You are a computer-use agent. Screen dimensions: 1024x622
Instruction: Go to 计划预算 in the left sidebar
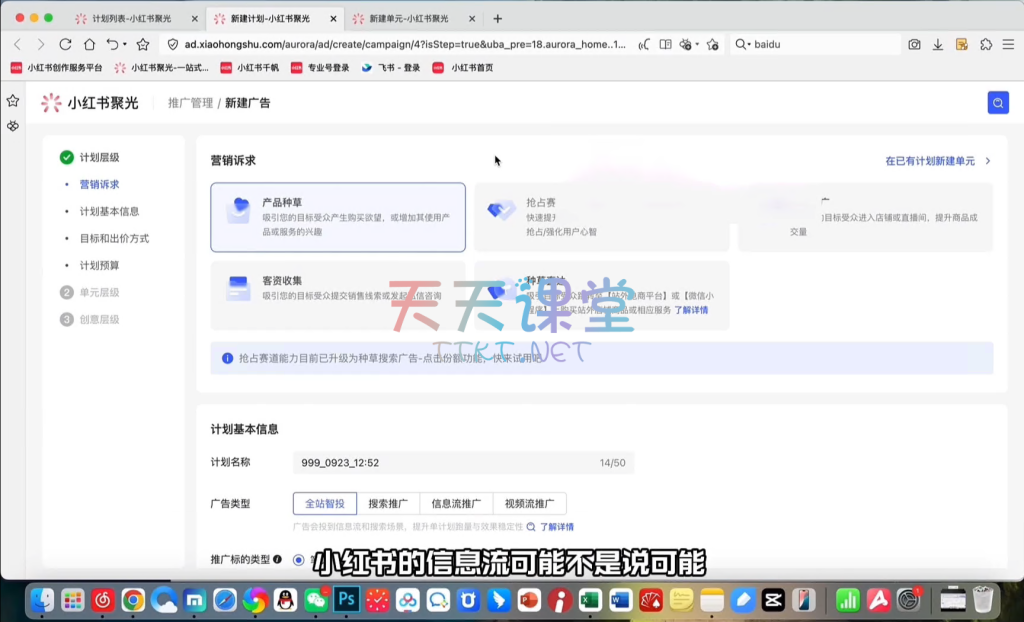coord(99,265)
